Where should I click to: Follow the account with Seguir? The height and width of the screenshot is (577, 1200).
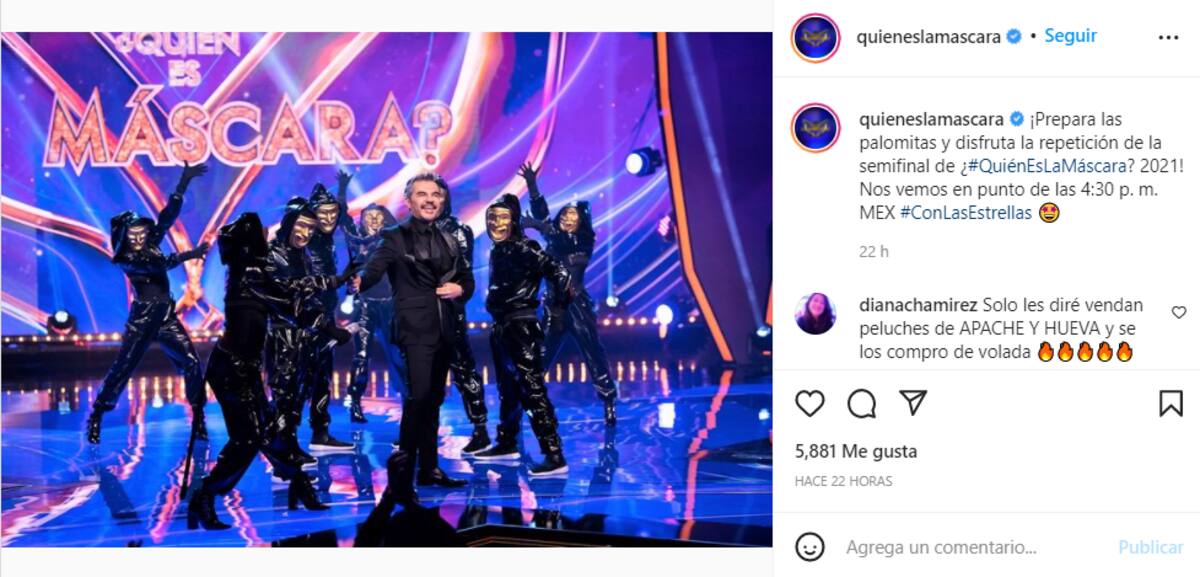pyautogui.click(x=1070, y=35)
